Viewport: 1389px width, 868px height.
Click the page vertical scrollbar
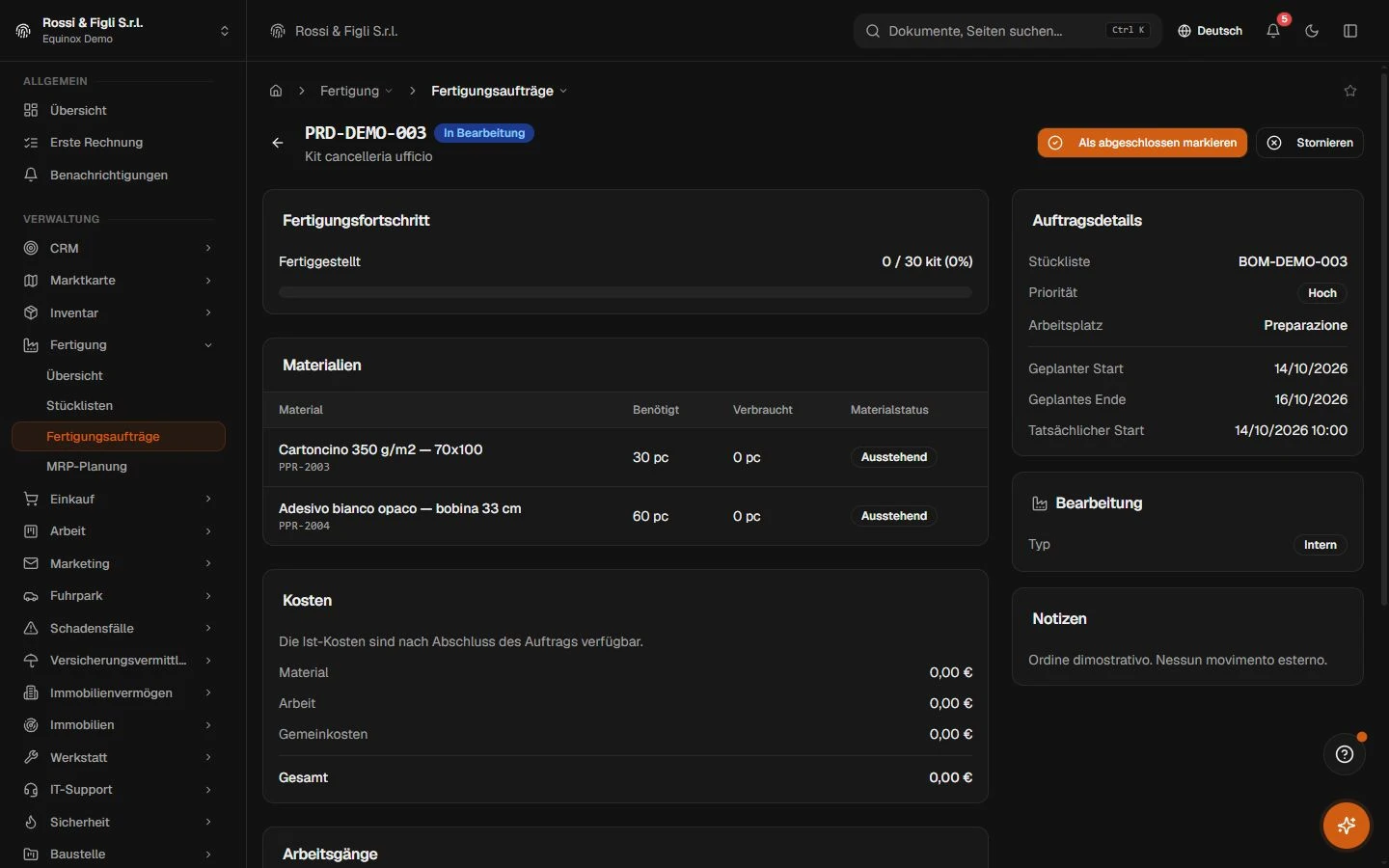[x=1385, y=338]
